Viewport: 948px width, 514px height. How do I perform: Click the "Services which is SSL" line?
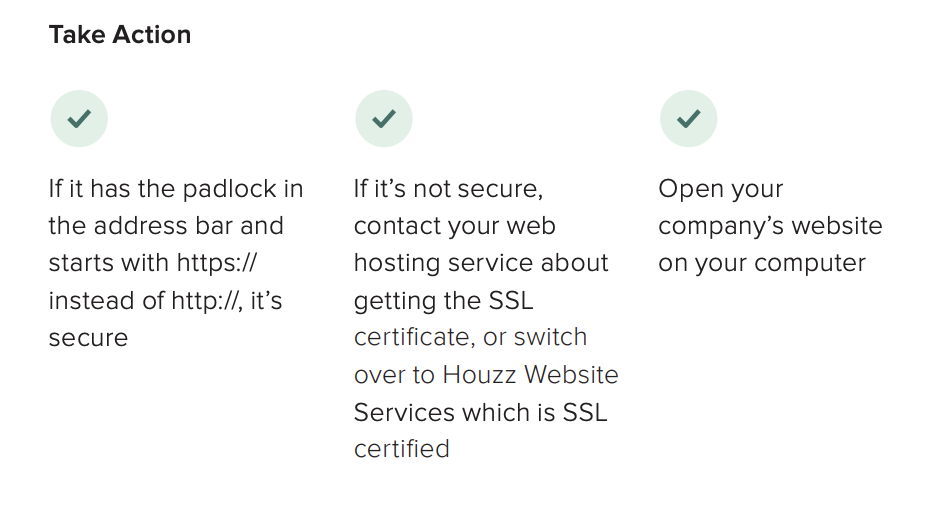tap(480, 412)
